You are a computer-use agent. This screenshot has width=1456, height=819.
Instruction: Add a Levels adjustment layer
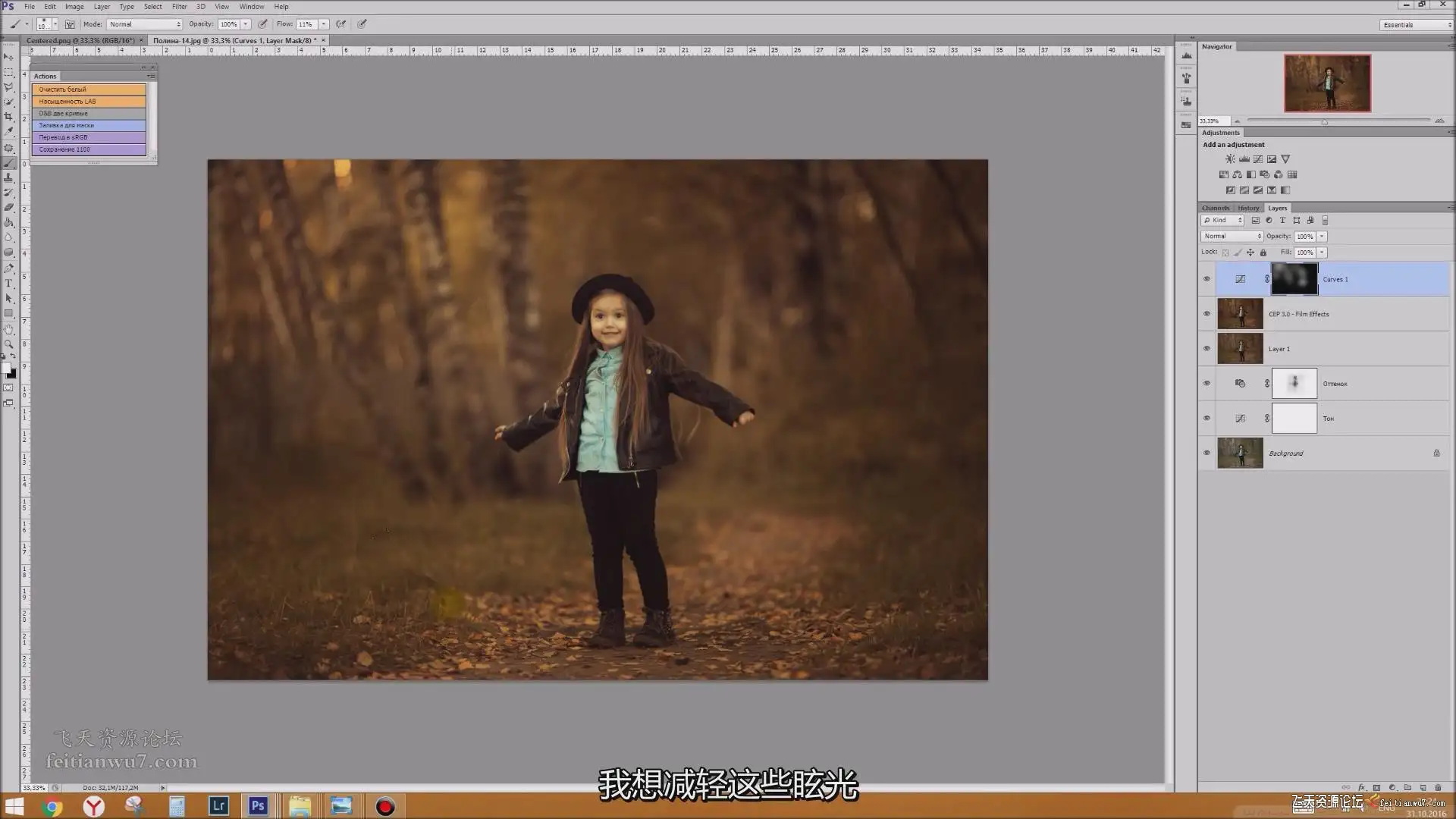1244,159
